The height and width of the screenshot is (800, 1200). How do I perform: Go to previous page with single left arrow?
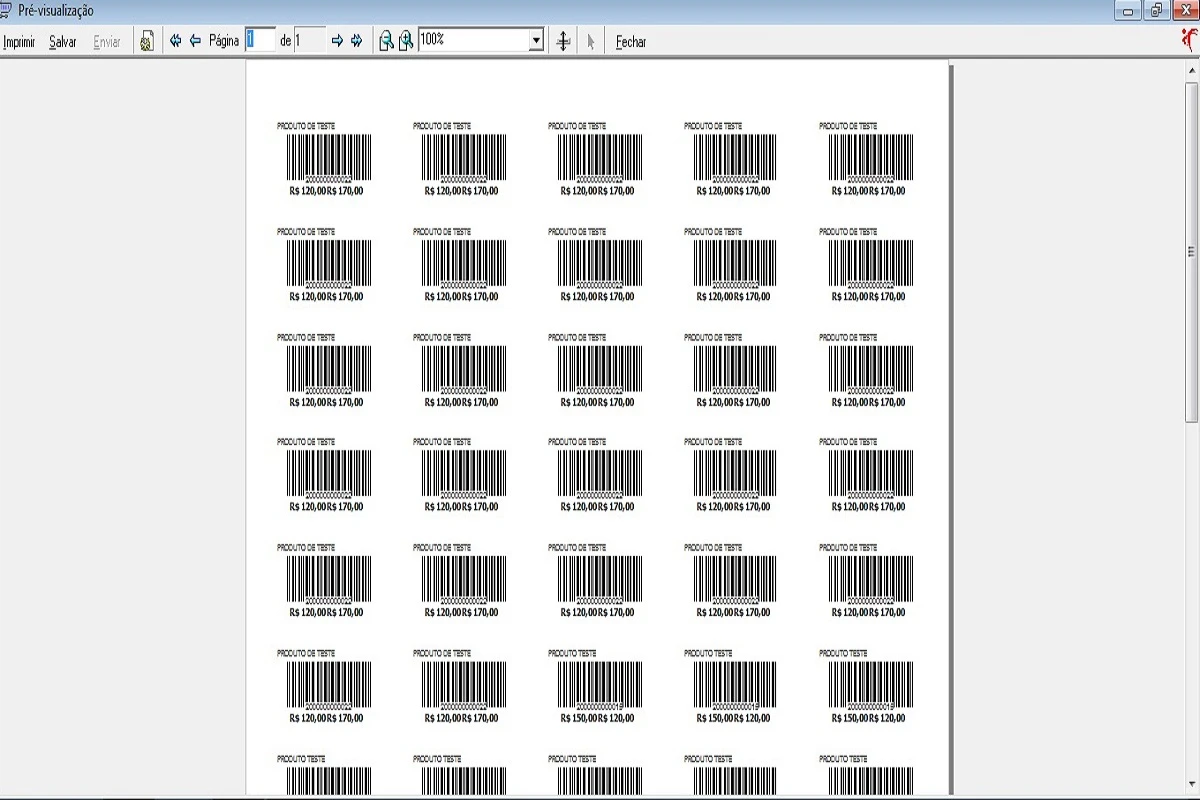[195, 41]
